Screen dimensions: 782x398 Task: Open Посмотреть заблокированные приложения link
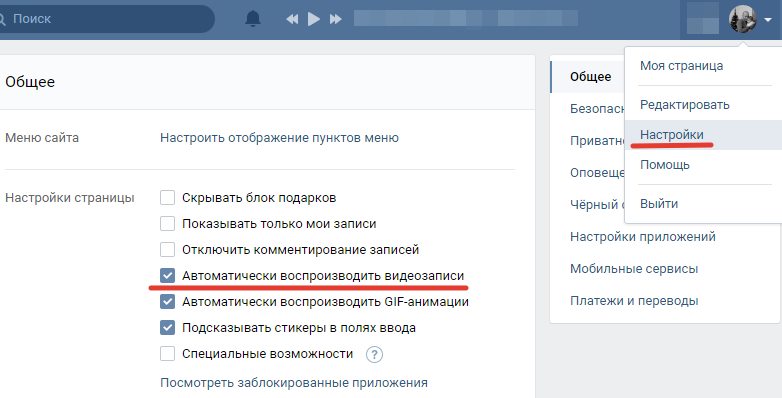(294, 383)
